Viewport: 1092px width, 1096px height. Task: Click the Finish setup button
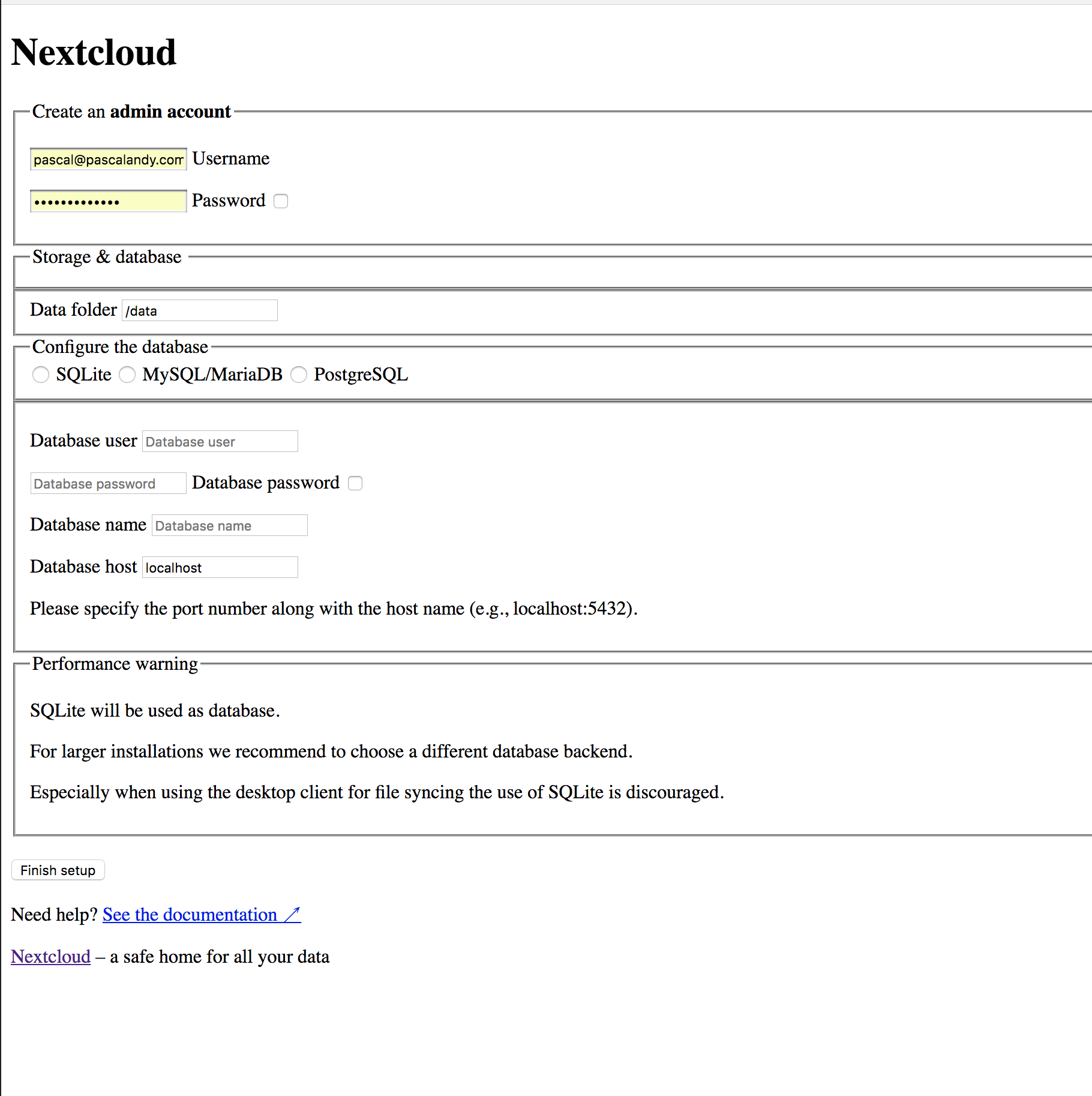58,870
